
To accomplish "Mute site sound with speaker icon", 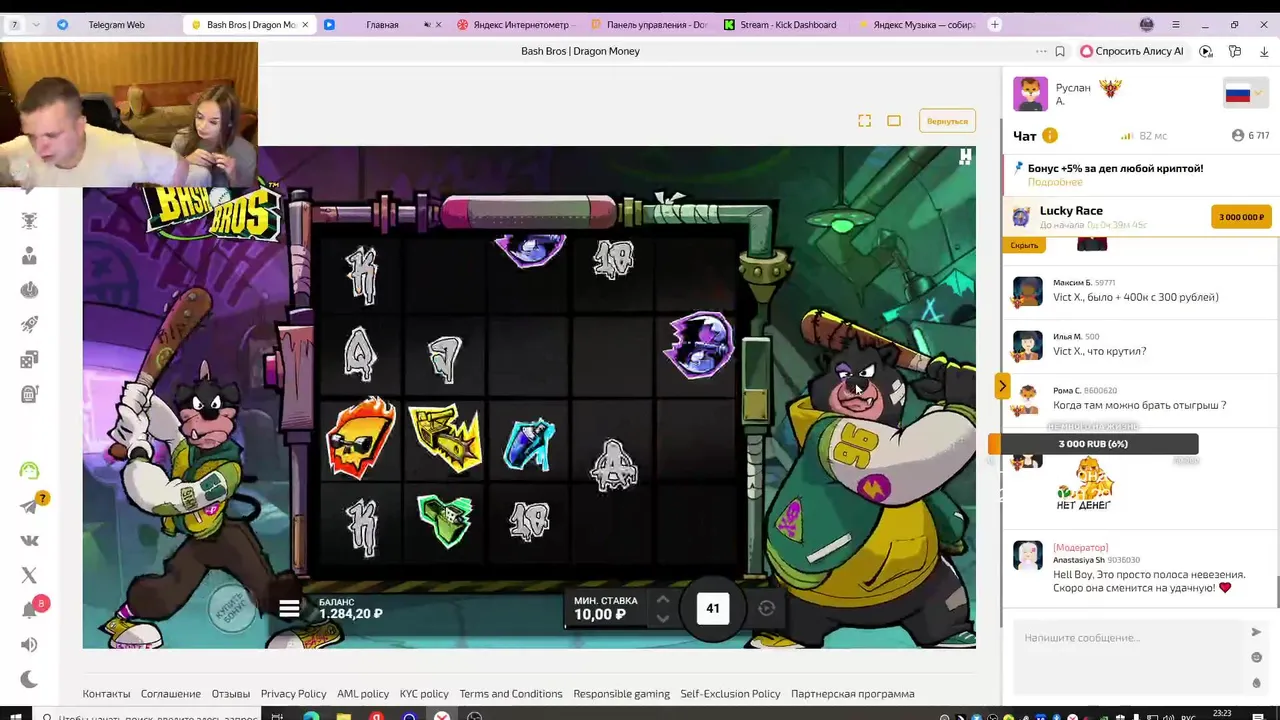I will [x=29, y=645].
